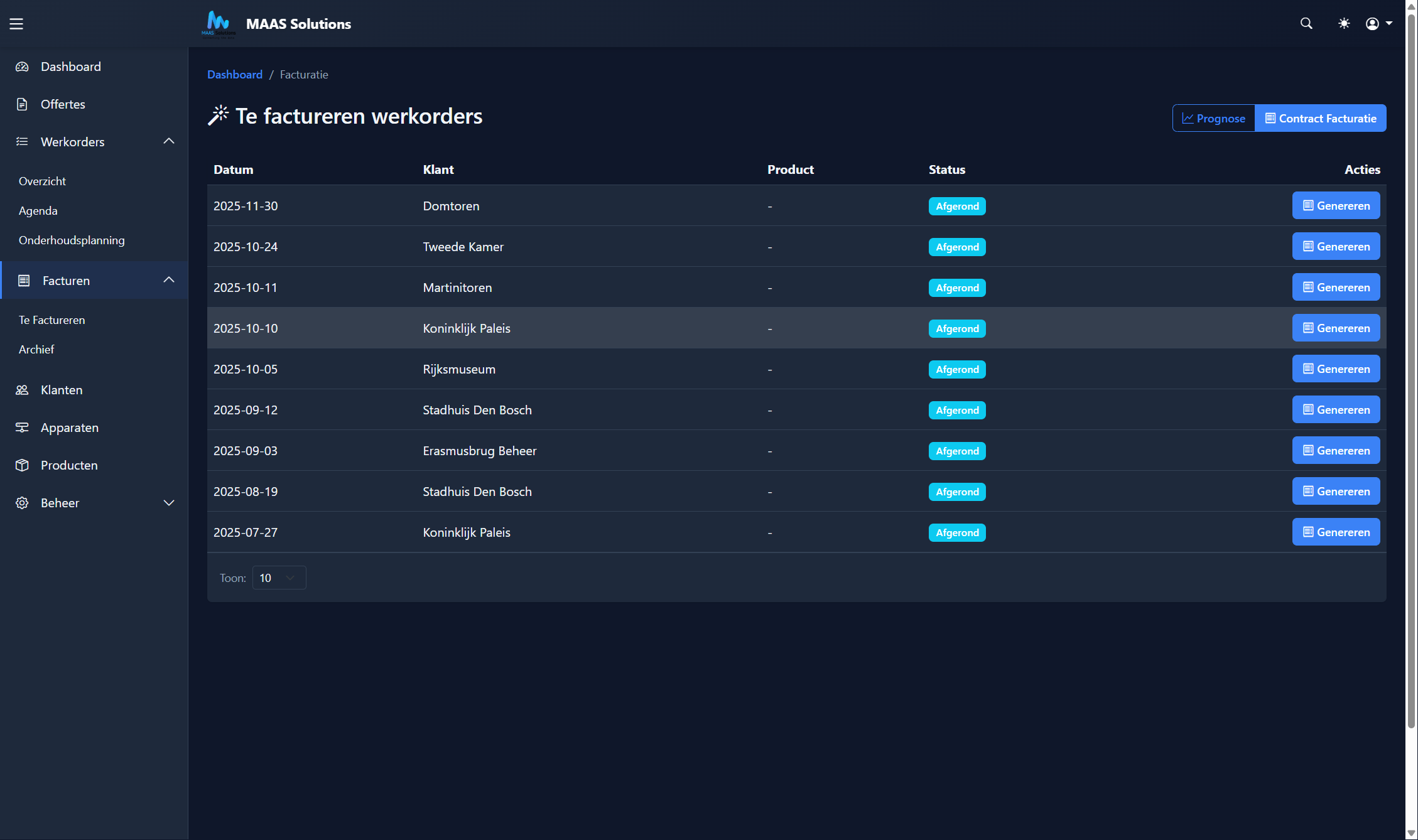Image resolution: width=1418 pixels, height=840 pixels.
Task: Expand the Beheer menu chevron
Action: click(x=169, y=503)
